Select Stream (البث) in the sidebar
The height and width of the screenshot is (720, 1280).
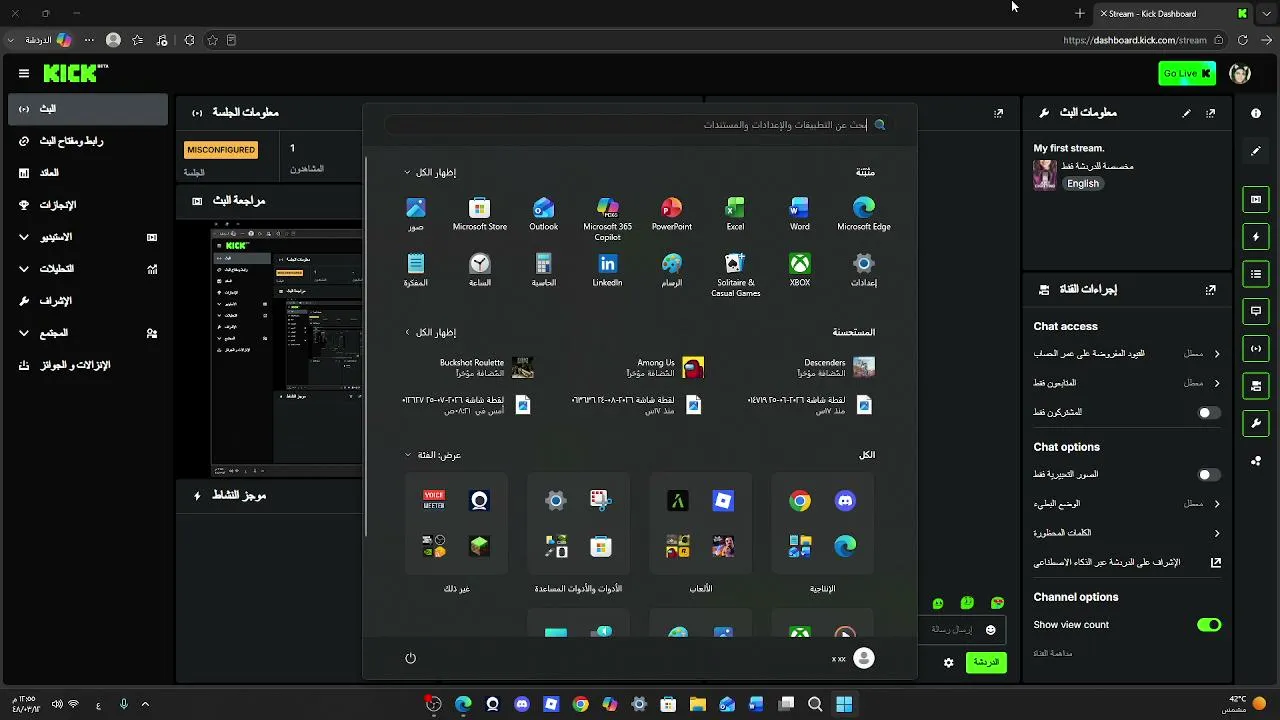[x=88, y=109]
